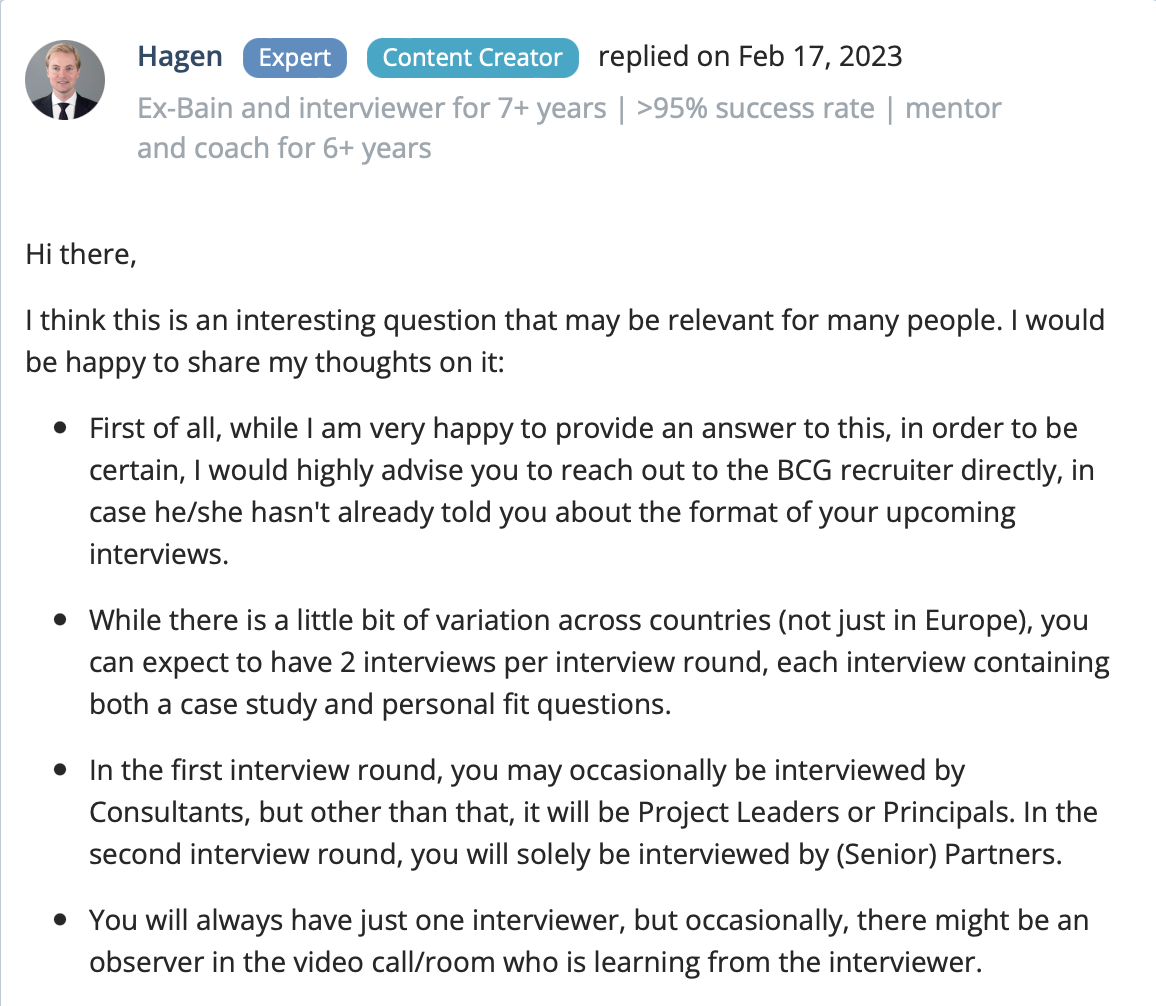Click the bullet dot before 'While there is'

(x=60, y=621)
